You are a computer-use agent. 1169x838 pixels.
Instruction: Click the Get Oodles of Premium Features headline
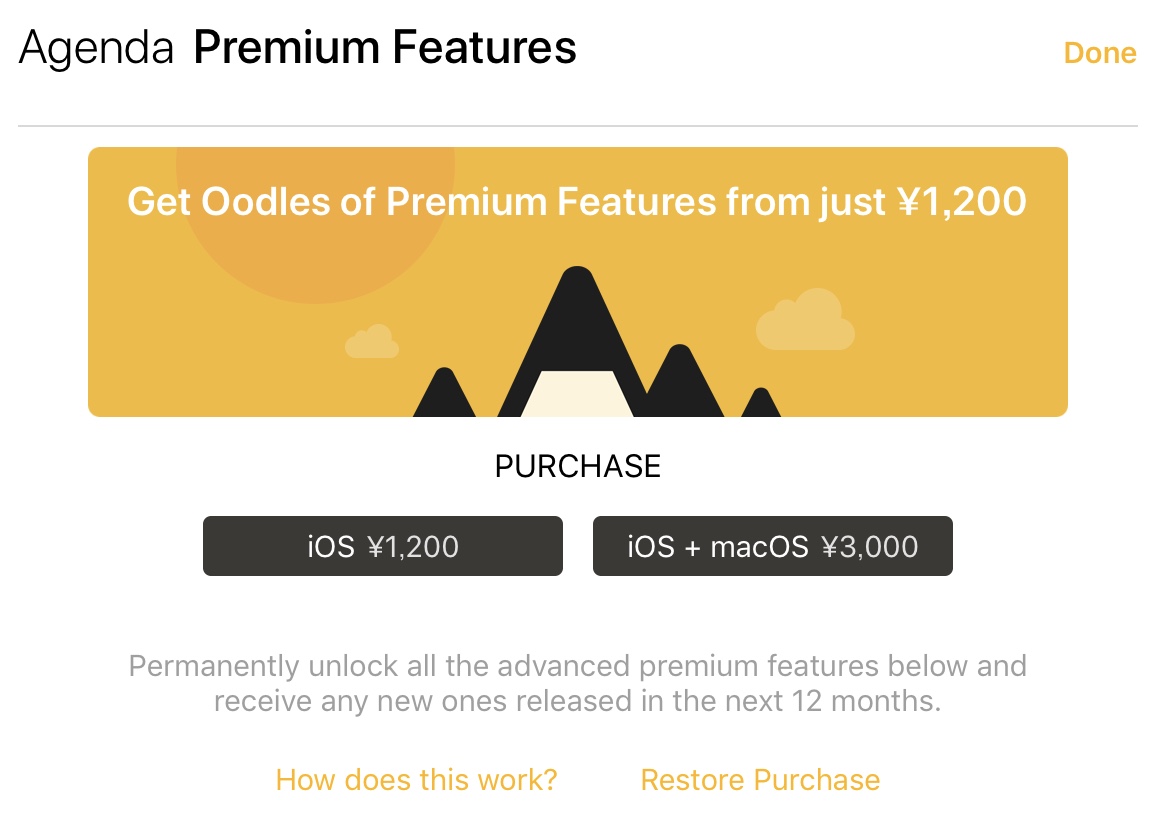click(577, 202)
